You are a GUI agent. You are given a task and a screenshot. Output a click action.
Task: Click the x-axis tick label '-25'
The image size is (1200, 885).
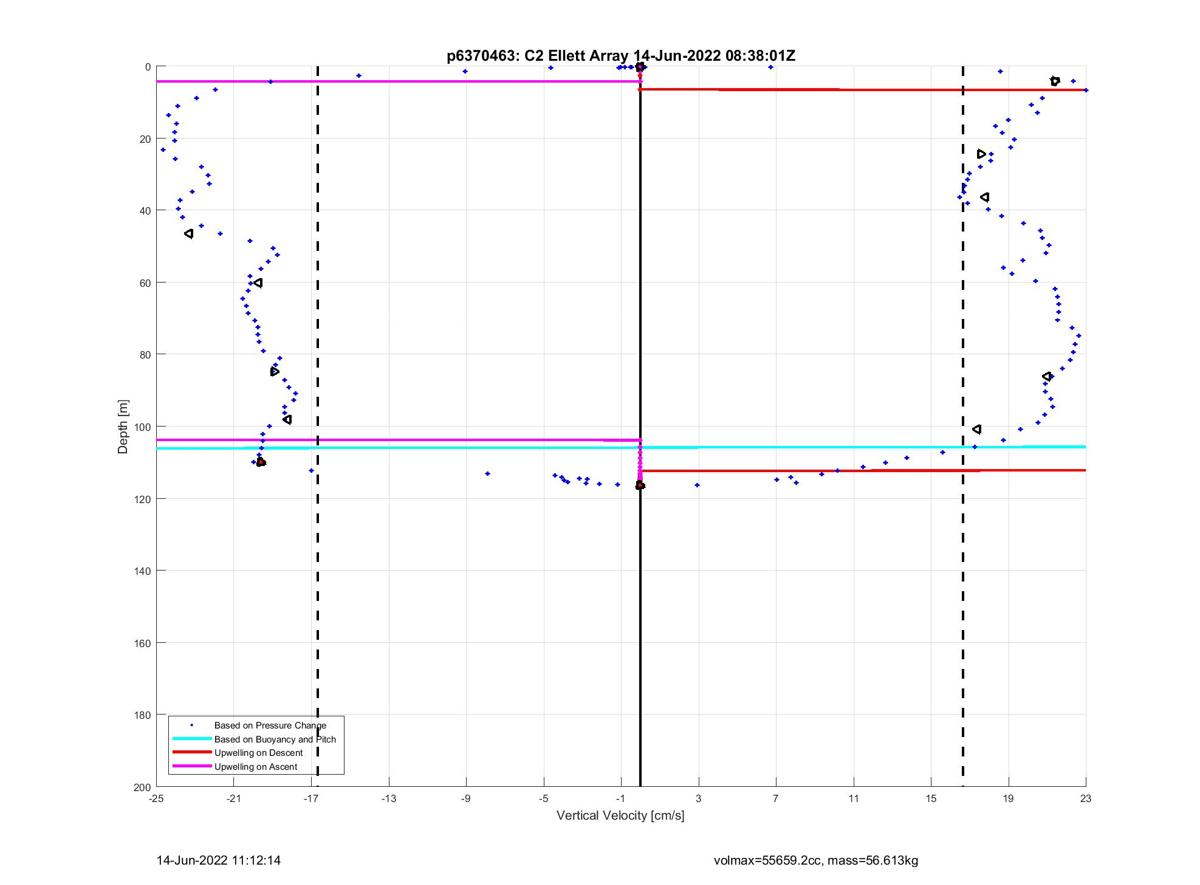click(x=156, y=798)
